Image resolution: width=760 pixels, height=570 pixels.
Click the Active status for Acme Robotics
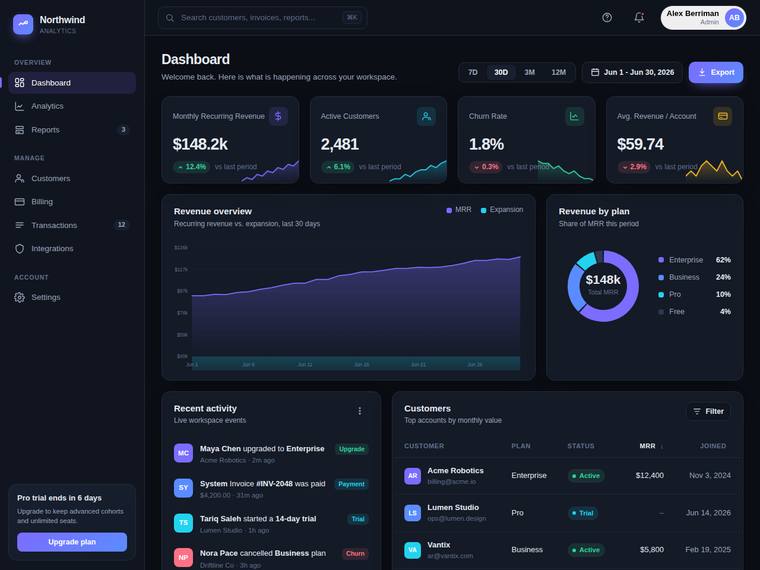(586, 476)
